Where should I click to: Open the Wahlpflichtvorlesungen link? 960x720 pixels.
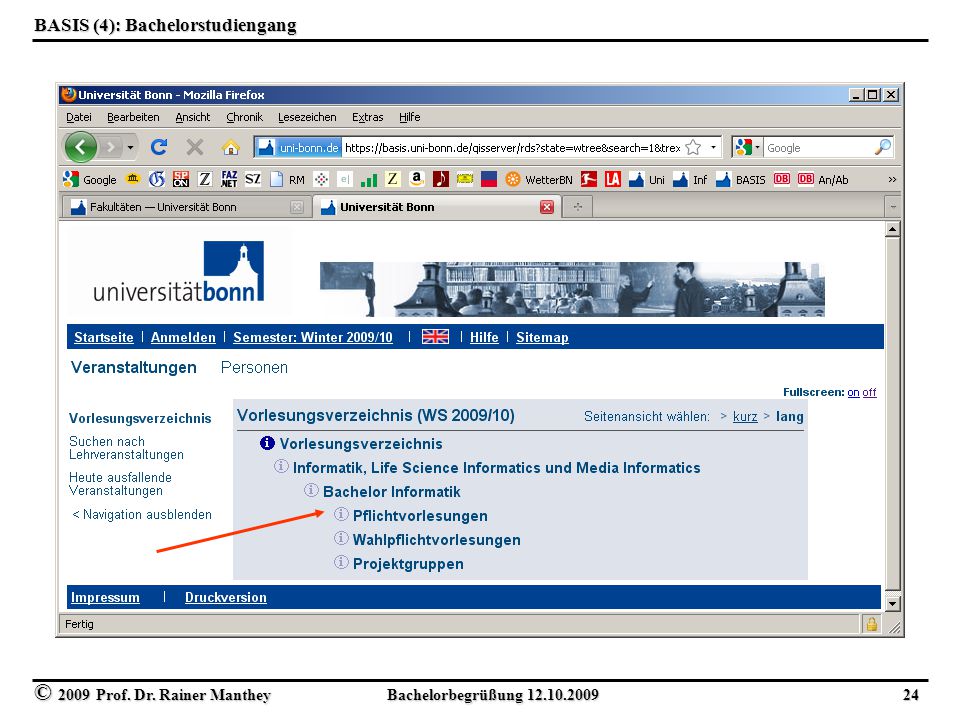[x=437, y=539]
